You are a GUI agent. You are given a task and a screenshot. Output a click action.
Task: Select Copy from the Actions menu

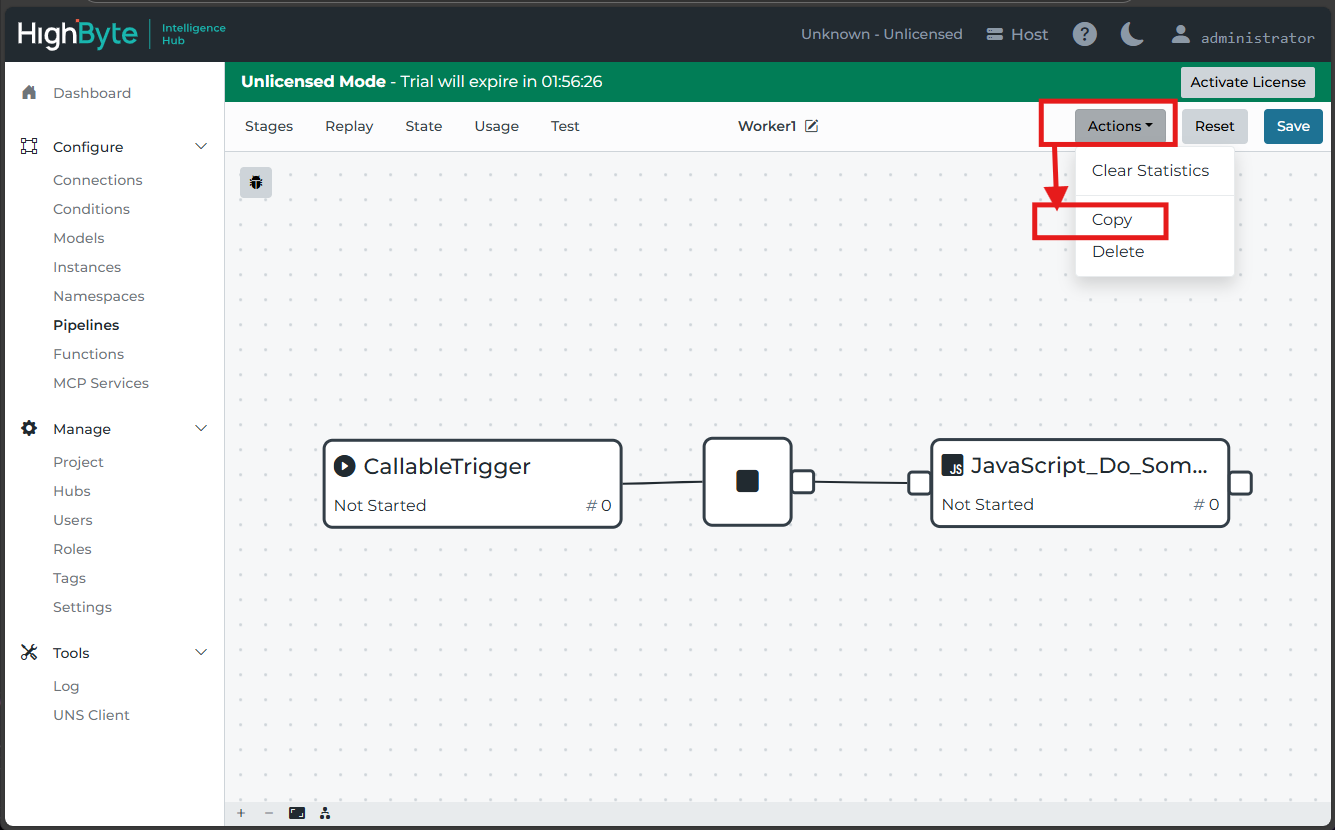pos(1112,220)
